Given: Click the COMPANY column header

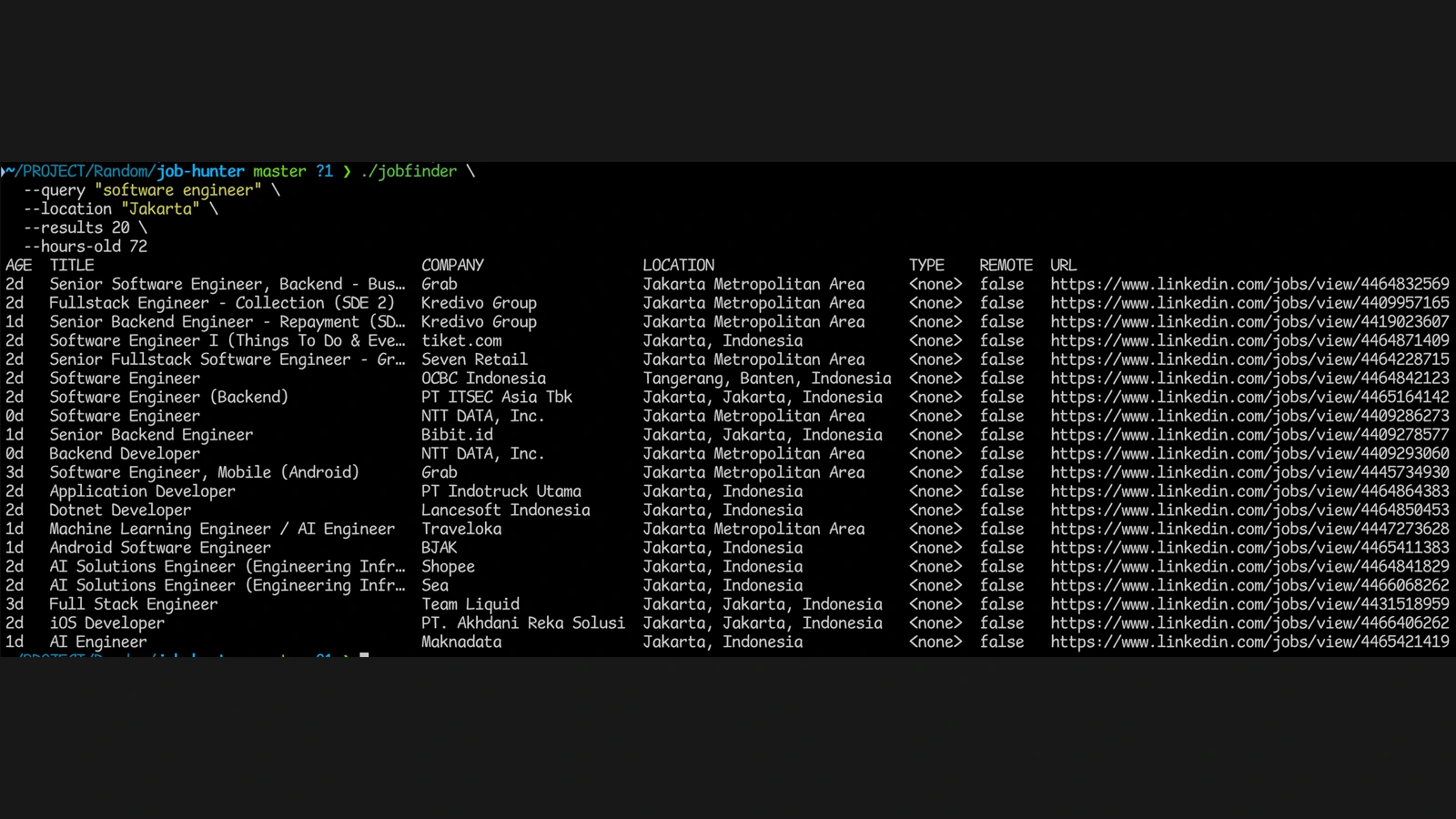Looking at the screenshot, I should [x=452, y=265].
